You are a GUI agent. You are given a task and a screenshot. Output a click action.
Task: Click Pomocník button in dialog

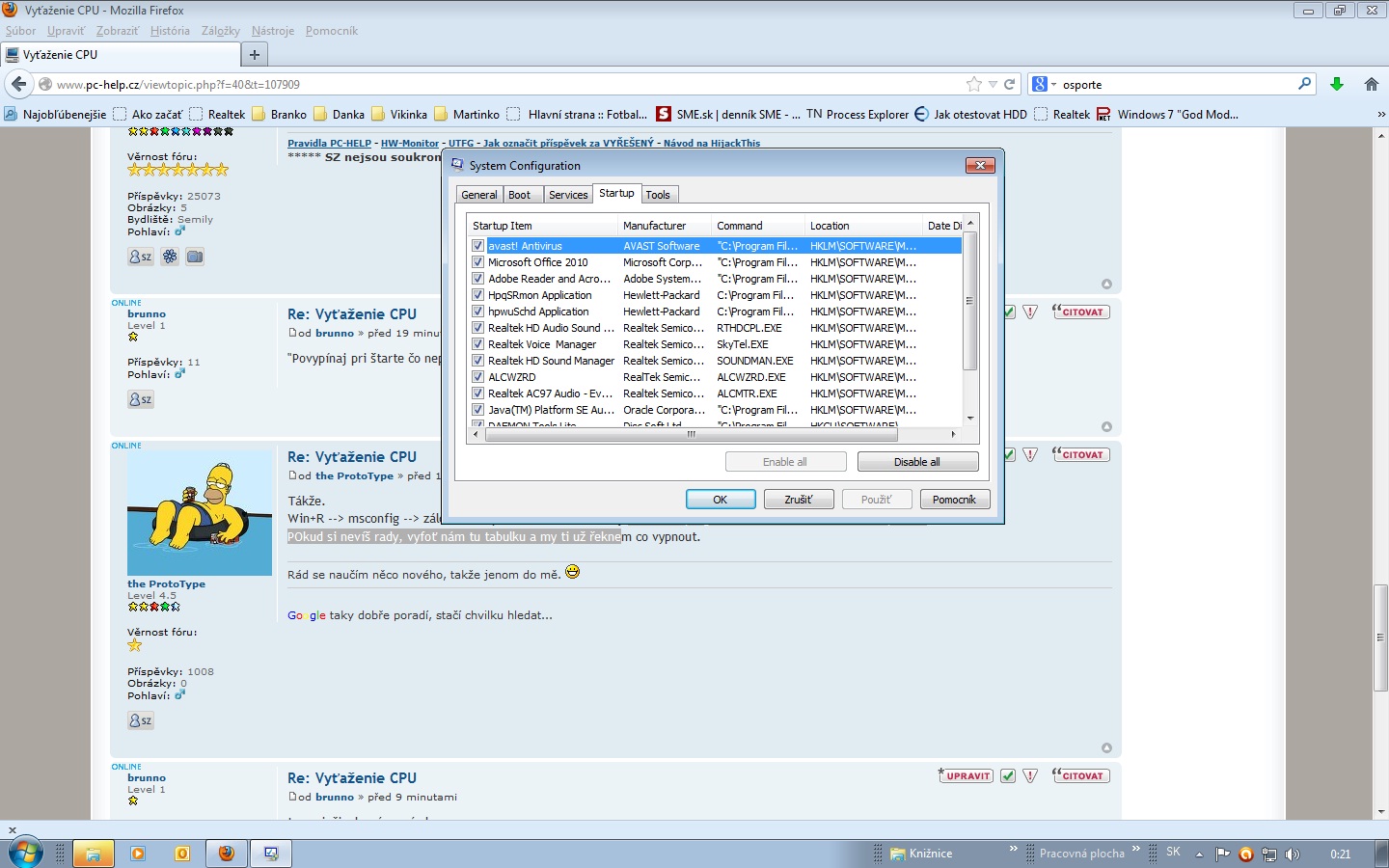pos(955,500)
